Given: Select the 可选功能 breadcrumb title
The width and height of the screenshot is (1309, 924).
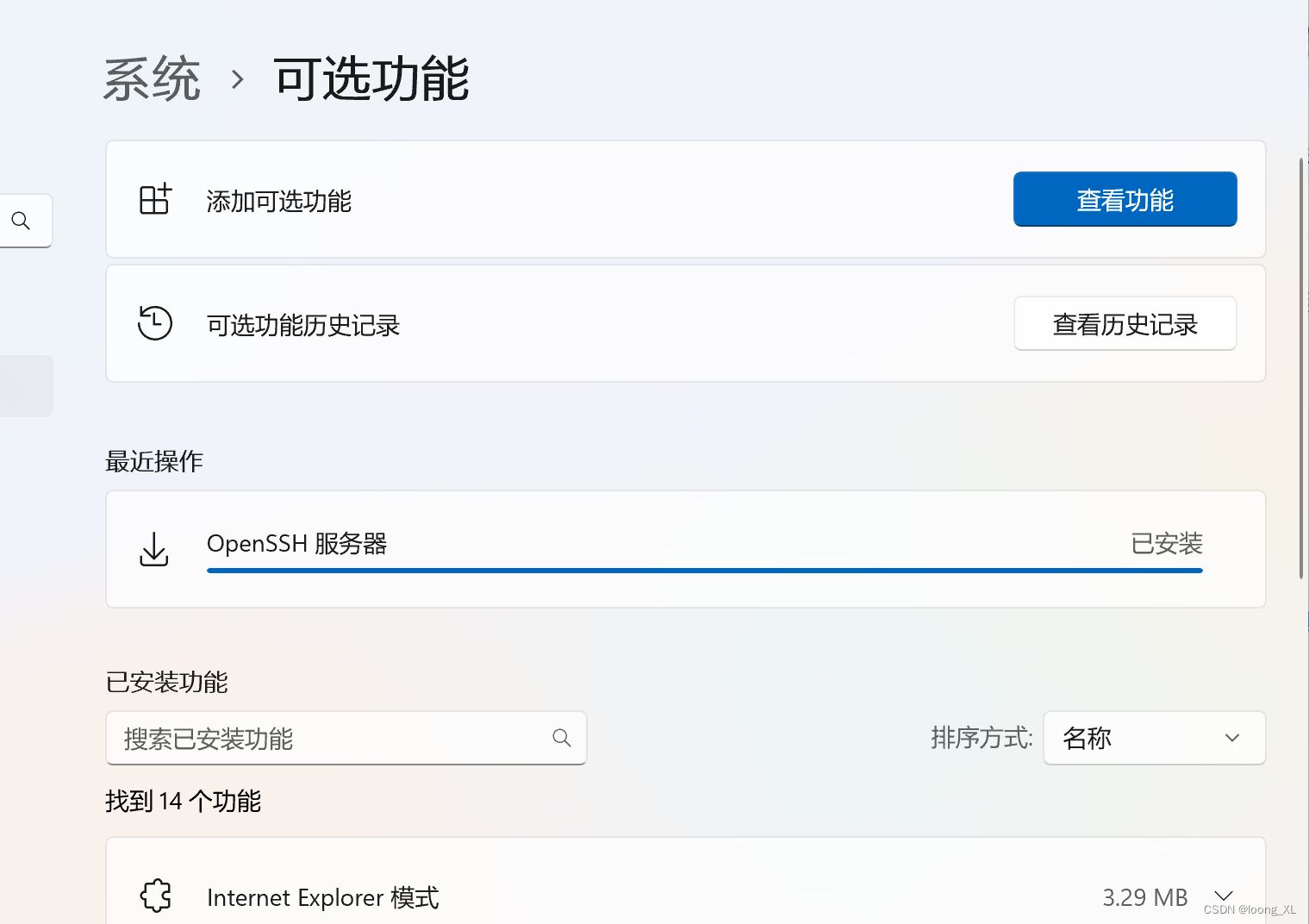Looking at the screenshot, I should point(371,78).
